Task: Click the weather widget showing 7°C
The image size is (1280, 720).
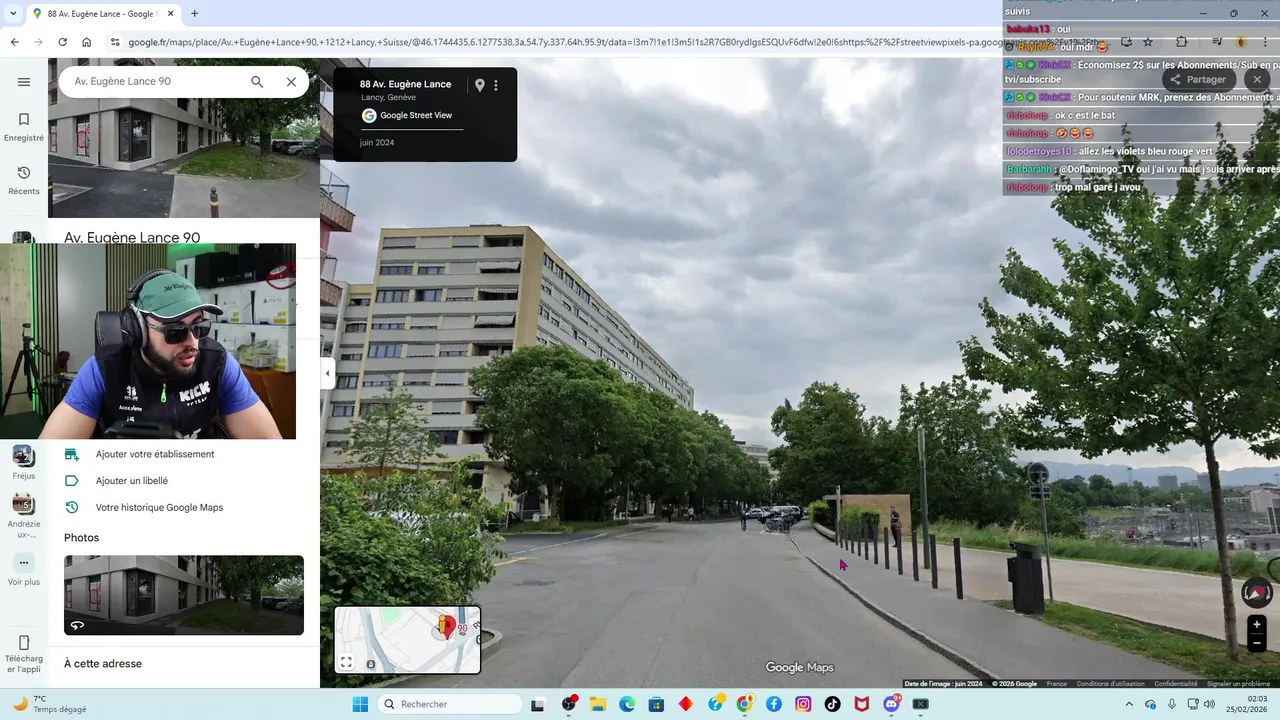Action: (x=48, y=704)
